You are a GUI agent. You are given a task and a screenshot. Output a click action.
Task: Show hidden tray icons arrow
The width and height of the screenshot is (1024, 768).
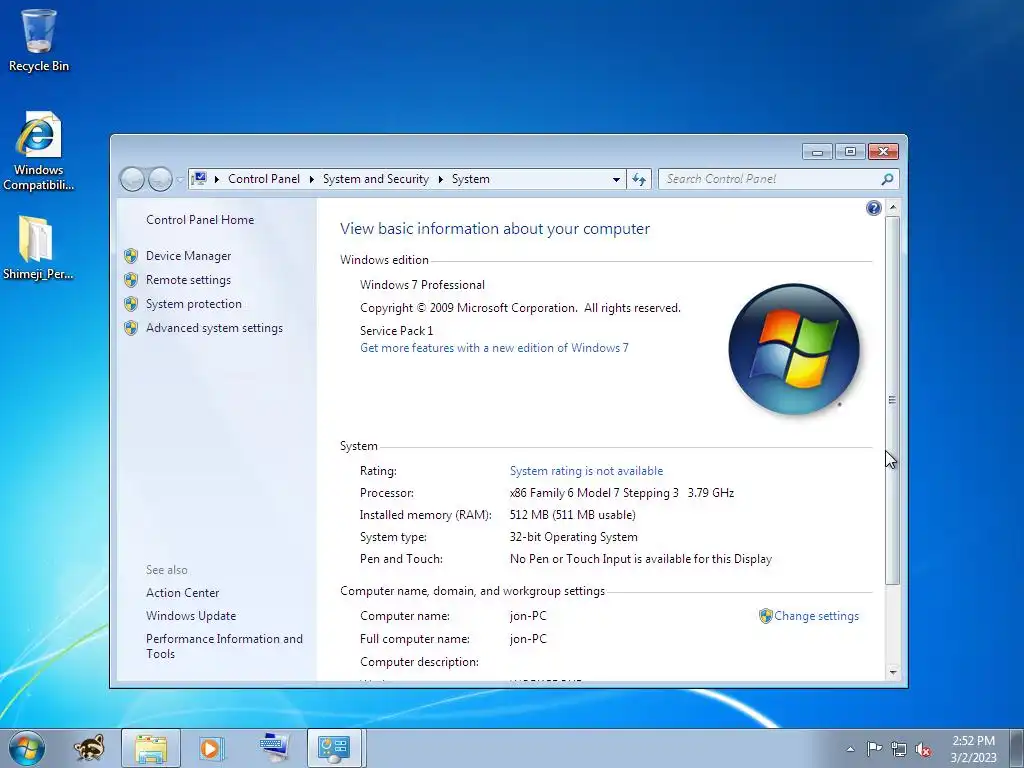(x=850, y=749)
